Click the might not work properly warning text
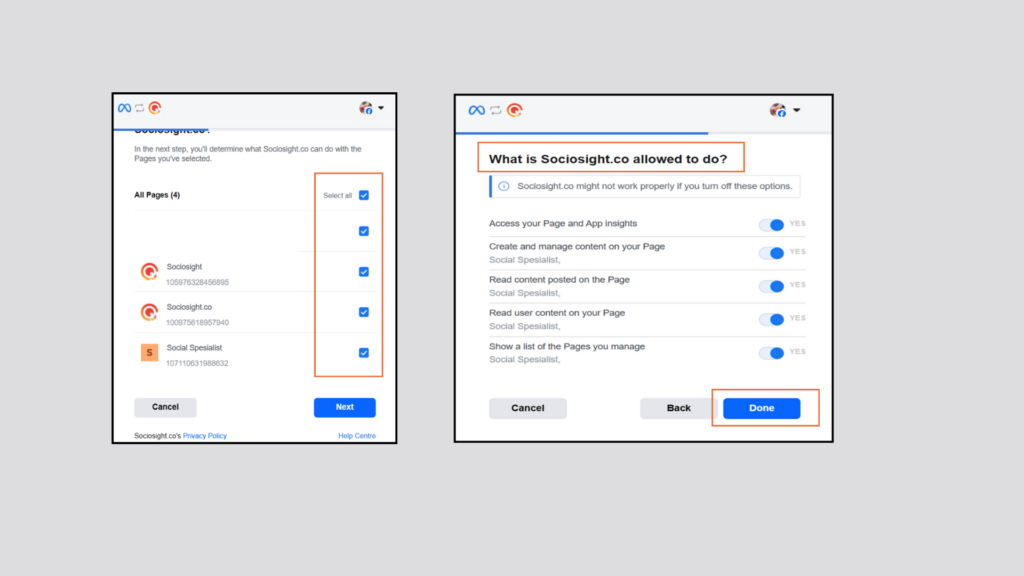The width and height of the screenshot is (1024, 576). click(x=654, y=186)
